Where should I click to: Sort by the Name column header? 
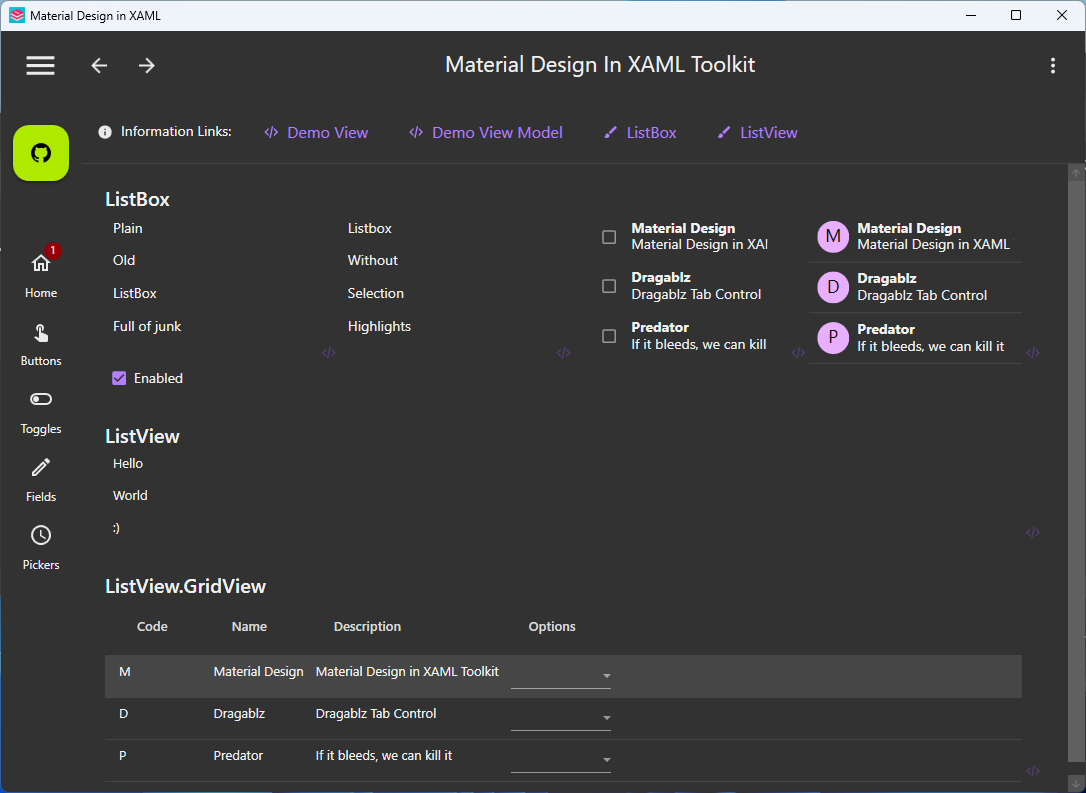(x=249, y=626)
